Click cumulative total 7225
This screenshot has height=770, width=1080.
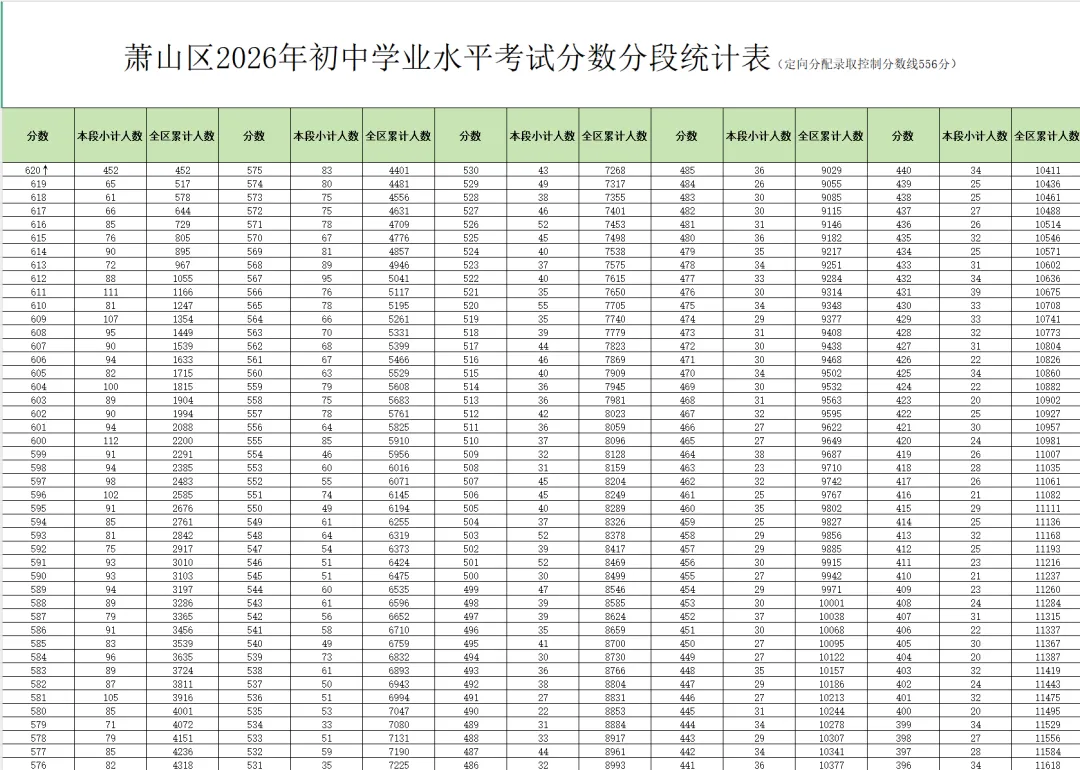399,764
